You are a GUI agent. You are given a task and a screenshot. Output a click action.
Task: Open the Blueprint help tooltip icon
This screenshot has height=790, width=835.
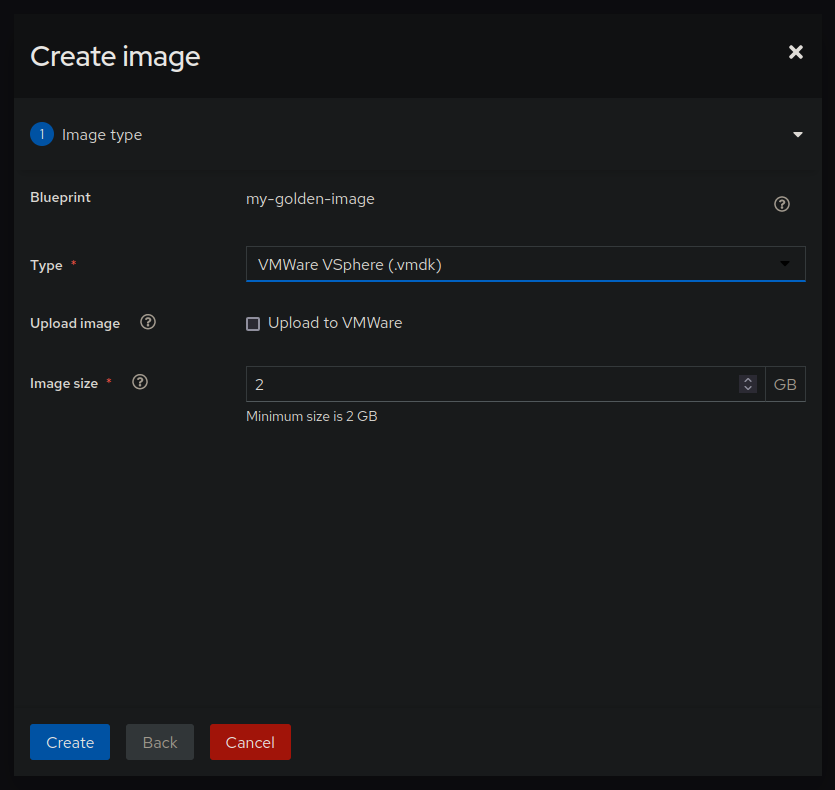tap(781, 204)
